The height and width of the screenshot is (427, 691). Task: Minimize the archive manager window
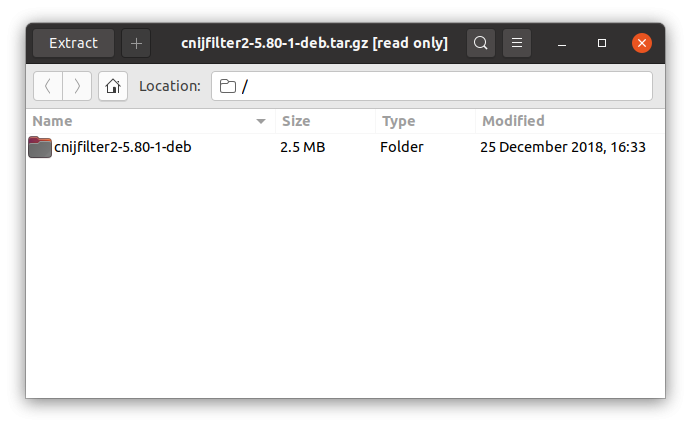tap(562, 43)
